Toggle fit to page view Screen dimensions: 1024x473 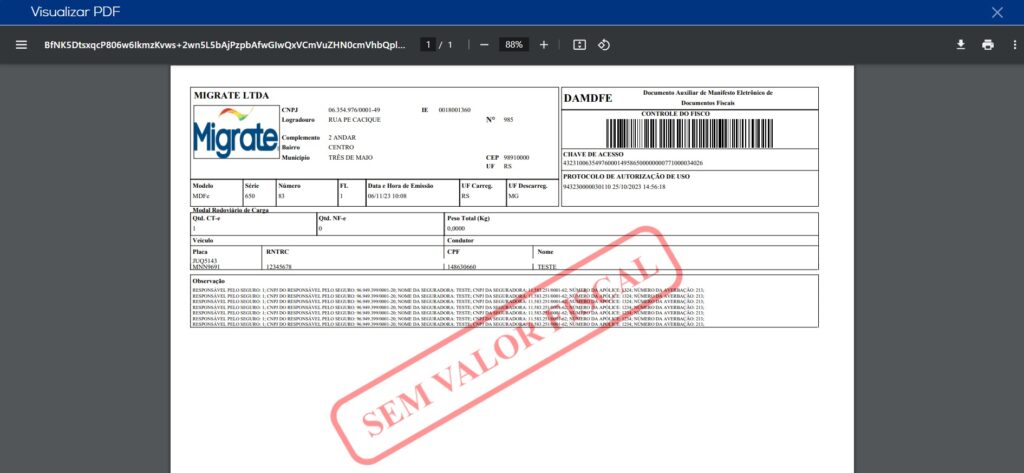pos(579,45)
